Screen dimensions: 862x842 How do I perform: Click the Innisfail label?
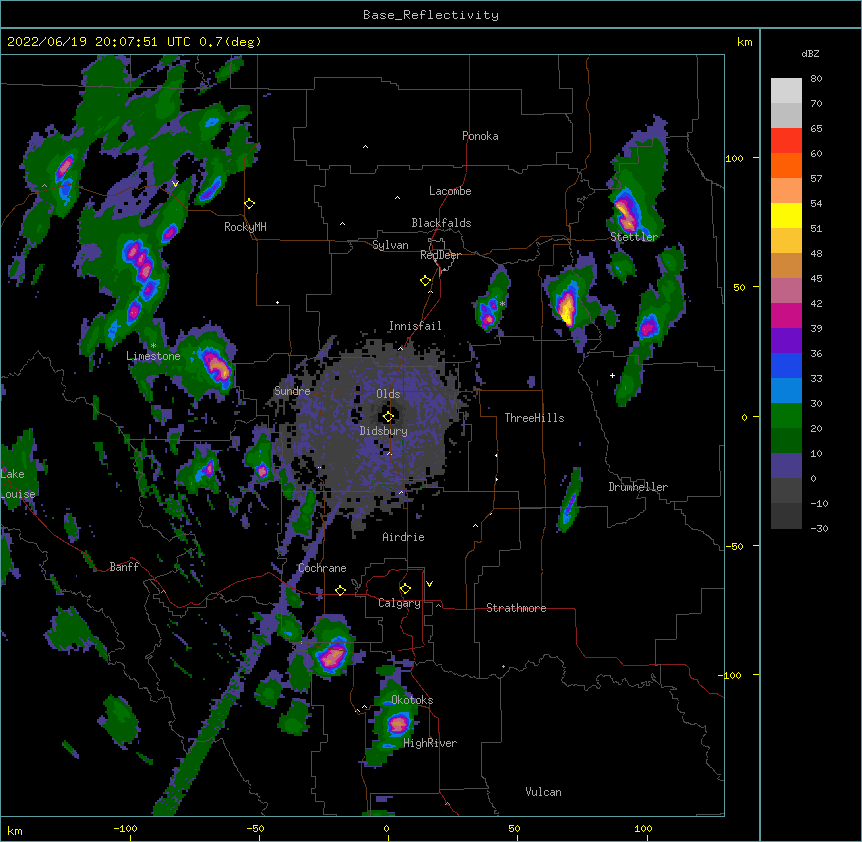(x=415, y=326)
